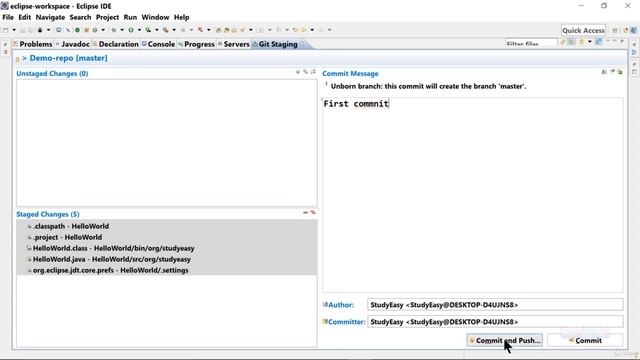Open the New dropdown arrow
The height and width of the screenshot is (360, 640).
[x=14, y=30]
